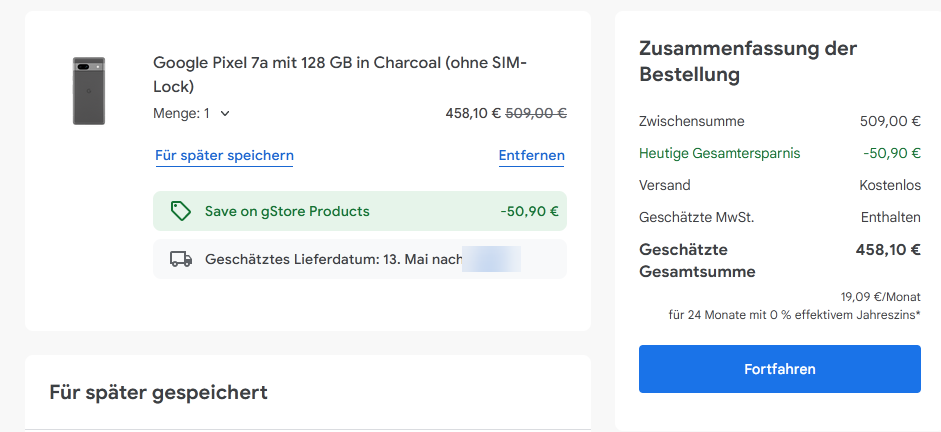The image size is (941, 432).
Task: Click the blurred delivery location
Action: click(492, 259)
